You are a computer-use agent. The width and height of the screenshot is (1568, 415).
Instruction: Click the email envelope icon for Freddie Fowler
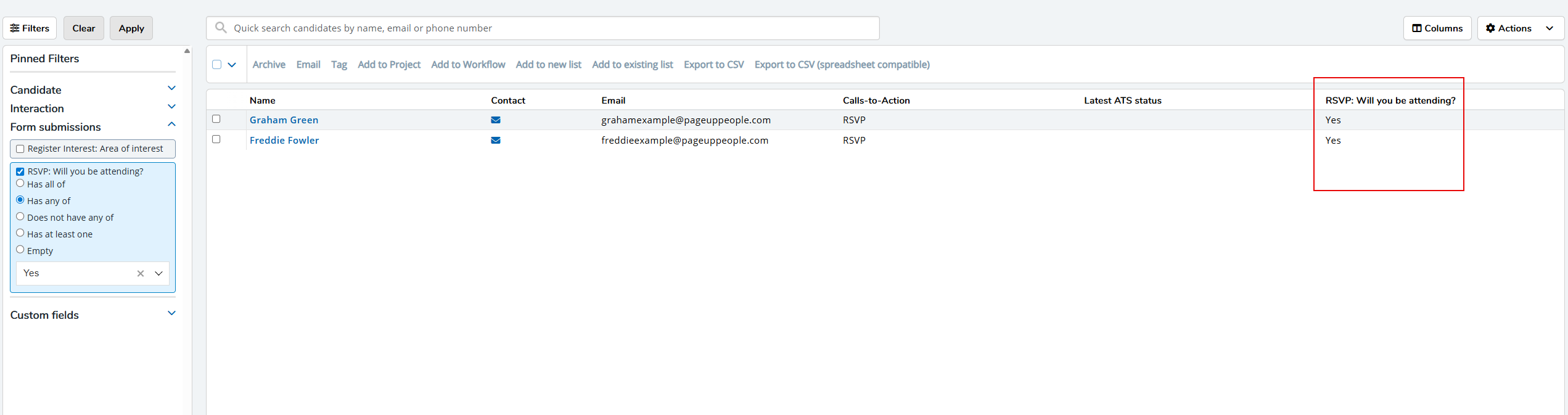click(x=495, y=141)
